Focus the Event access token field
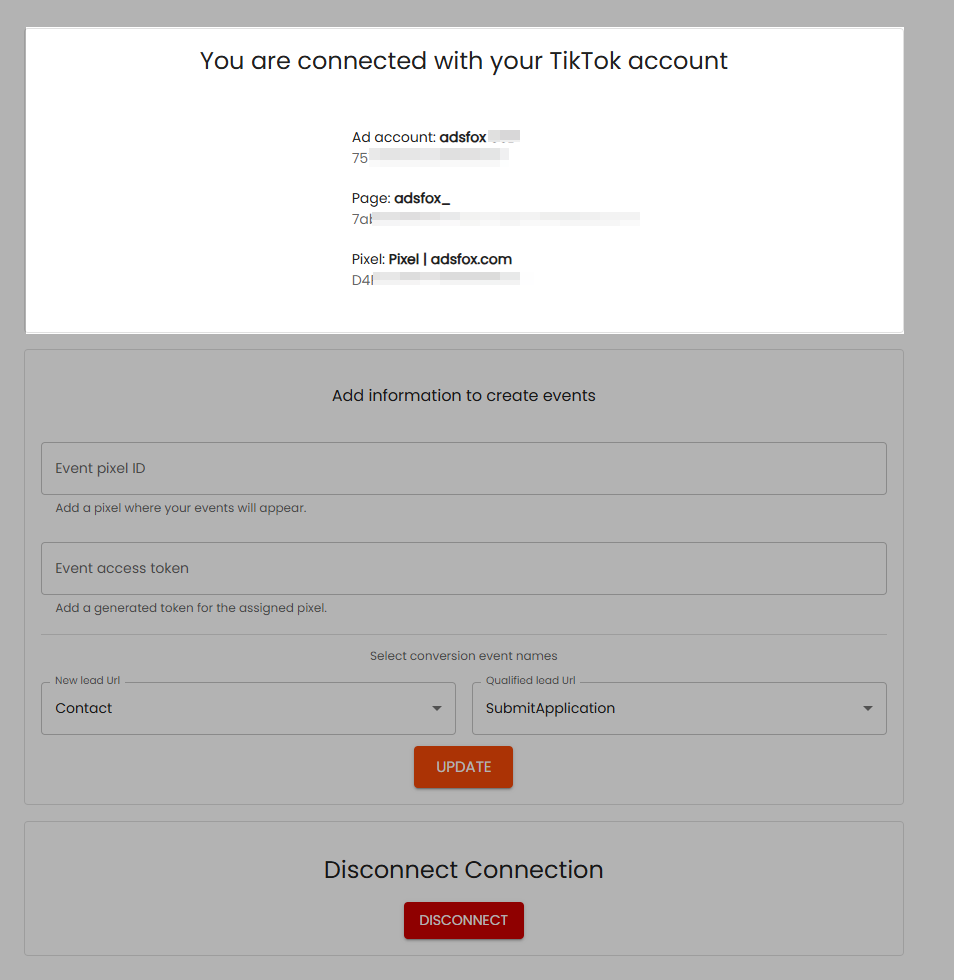 pyautogui.click(x=463, y=568)
